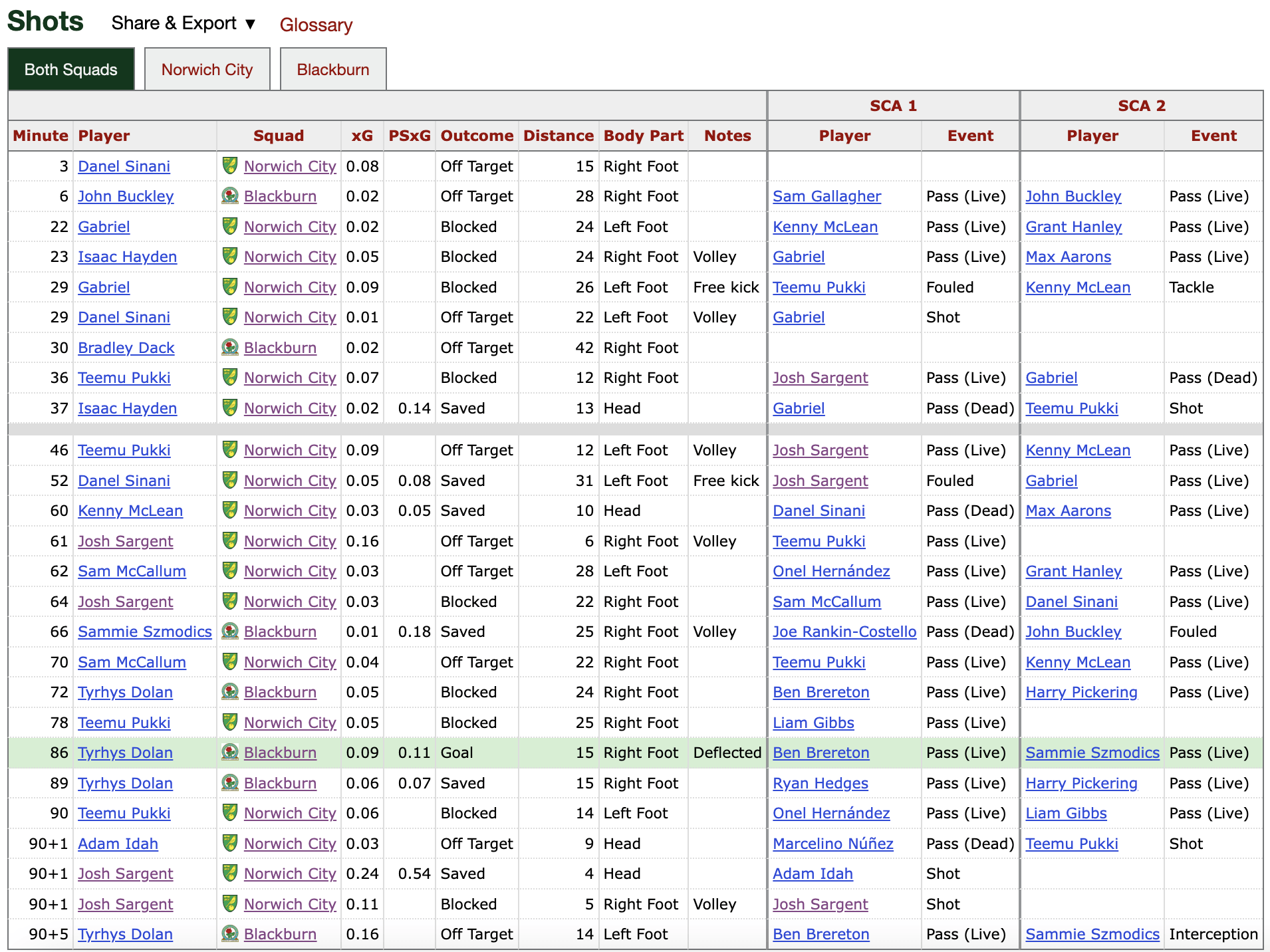Sort table by Minute column header

coord(41,136)
